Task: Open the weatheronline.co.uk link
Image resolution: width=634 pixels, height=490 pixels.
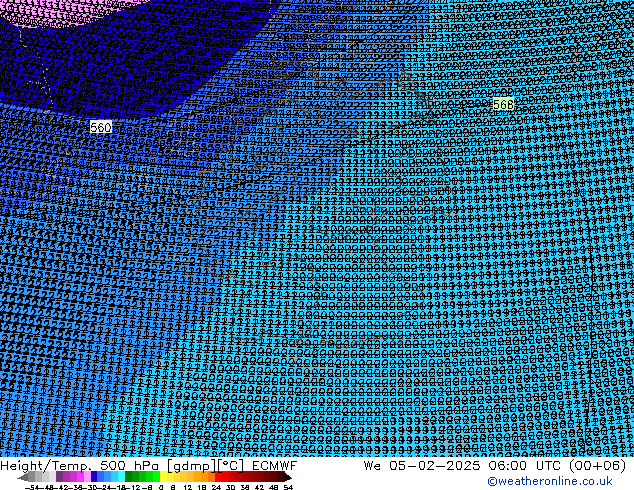Action: pos(550,481)
